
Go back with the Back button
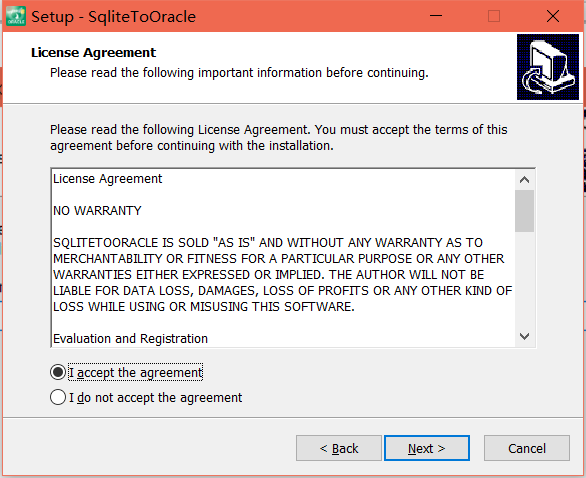(339, 448)
